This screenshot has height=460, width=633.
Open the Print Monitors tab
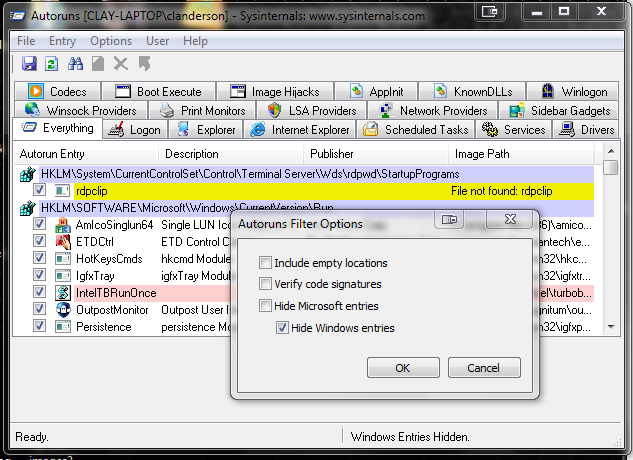pos(203,110)
